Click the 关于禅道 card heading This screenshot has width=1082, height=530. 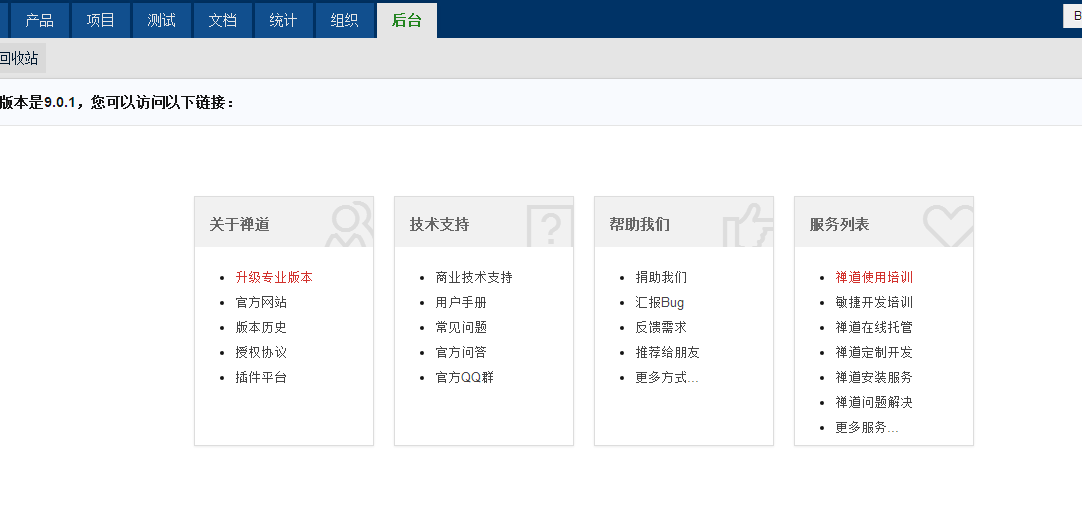[x=239, y=224]
